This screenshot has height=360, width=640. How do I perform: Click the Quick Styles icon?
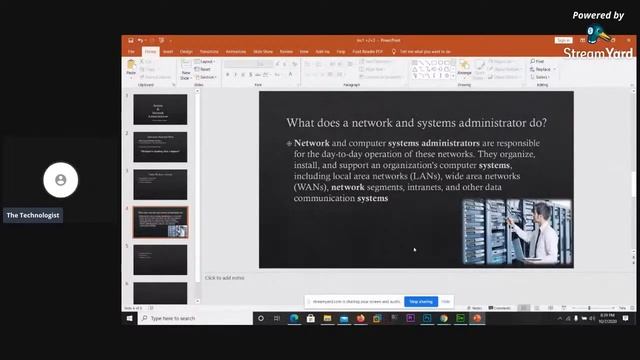pos(480,66)
